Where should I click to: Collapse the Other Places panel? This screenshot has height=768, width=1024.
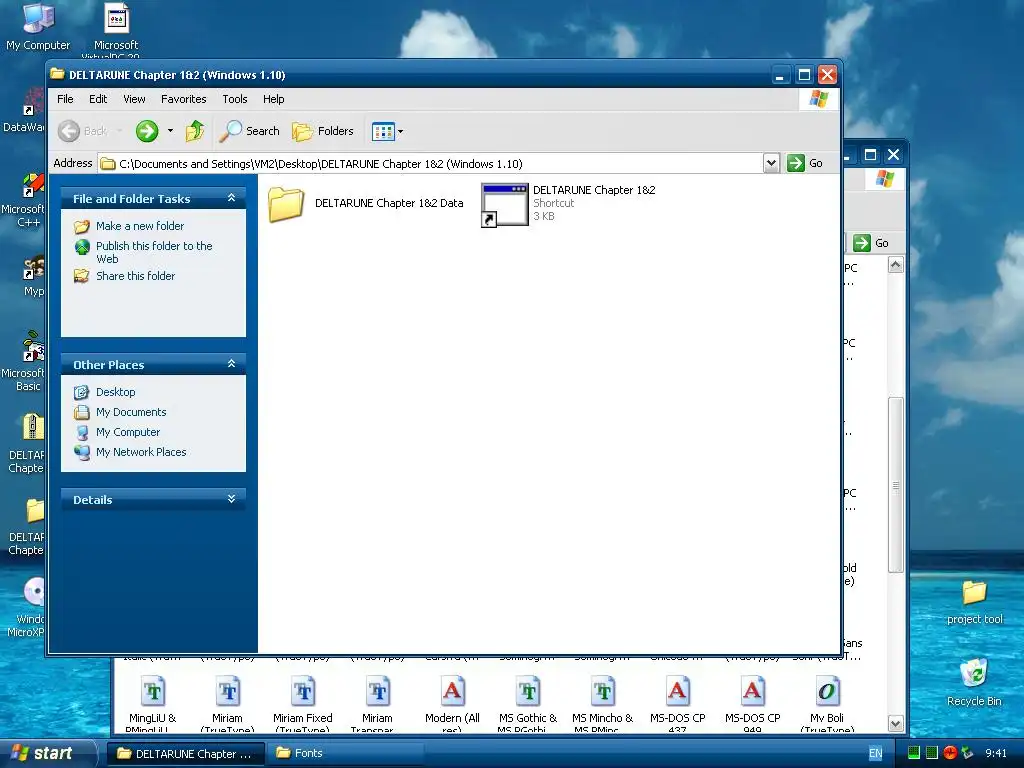pyautogui.click(x=231, y=364)
